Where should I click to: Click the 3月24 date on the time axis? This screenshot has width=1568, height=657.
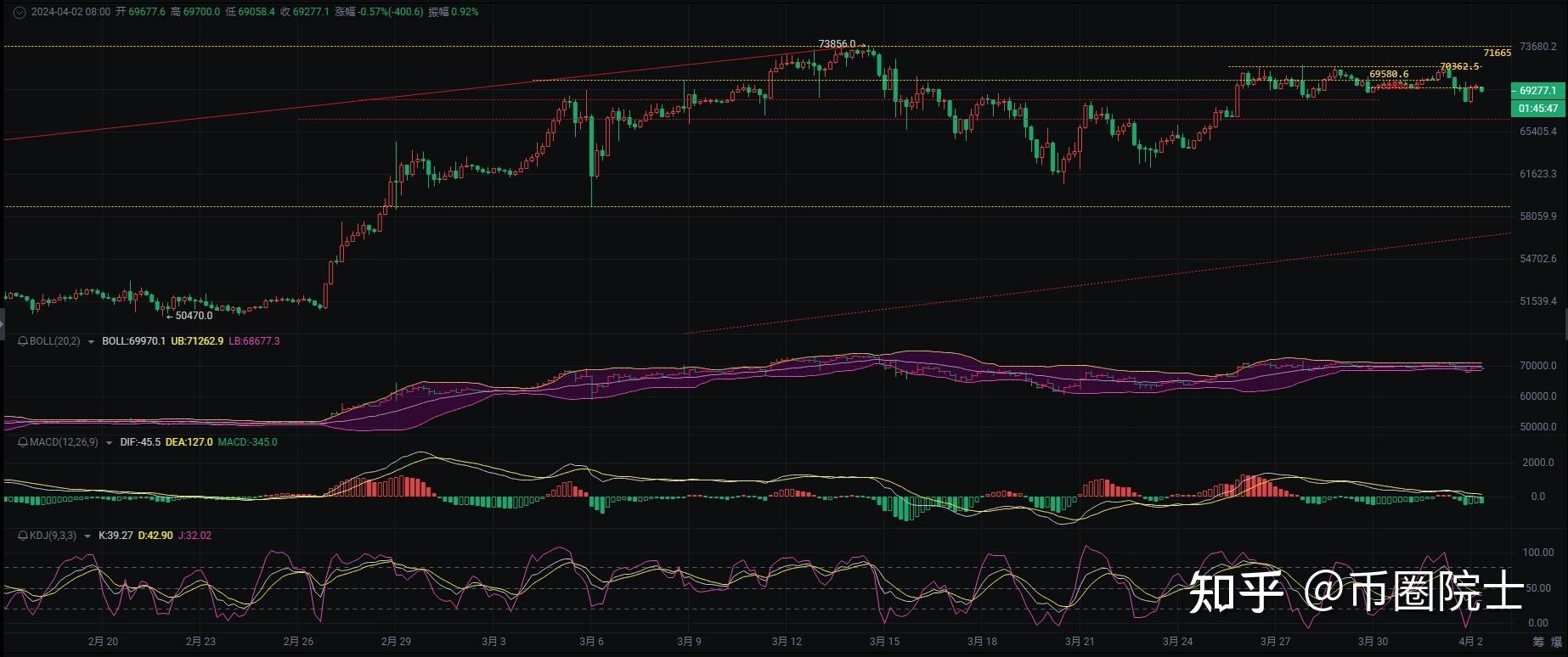tap(1177, 642)
